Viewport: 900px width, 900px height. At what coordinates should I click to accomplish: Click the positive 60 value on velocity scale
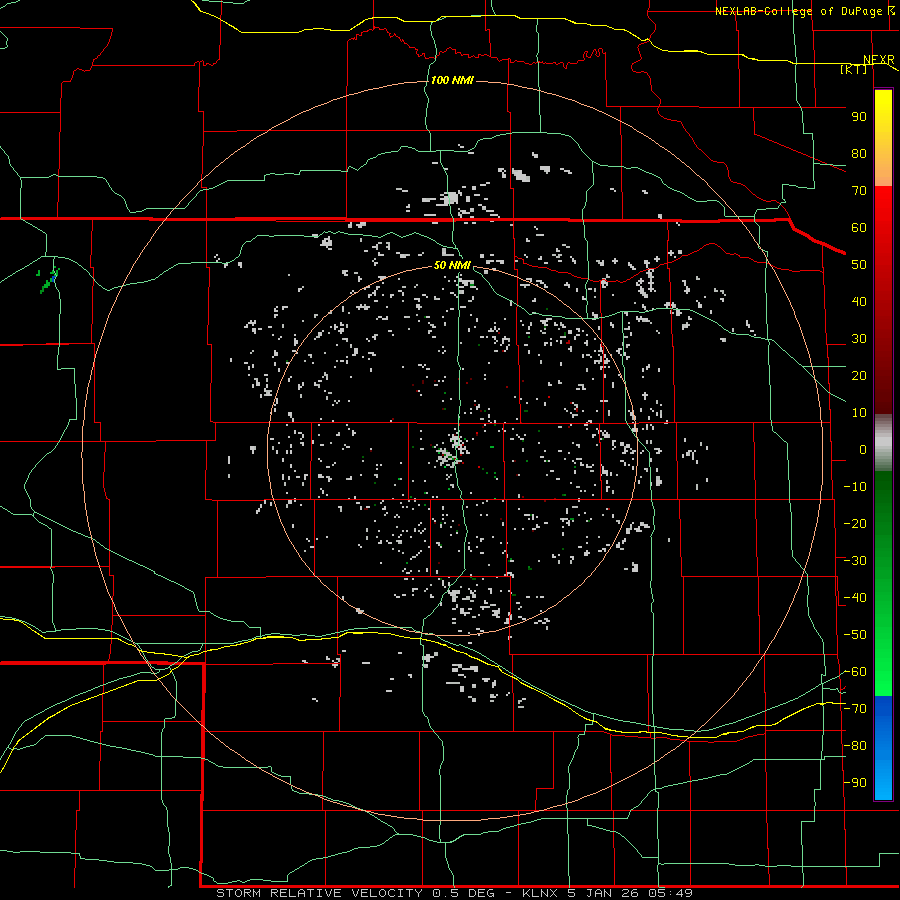pyautogui.click(x=859, y=227)
